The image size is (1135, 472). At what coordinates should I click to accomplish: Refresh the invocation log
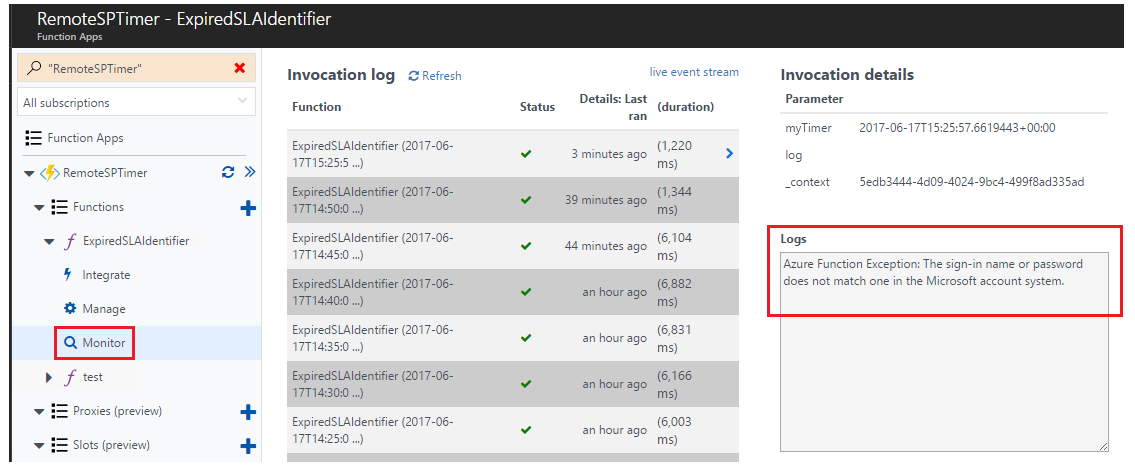(x=435, y=75)
